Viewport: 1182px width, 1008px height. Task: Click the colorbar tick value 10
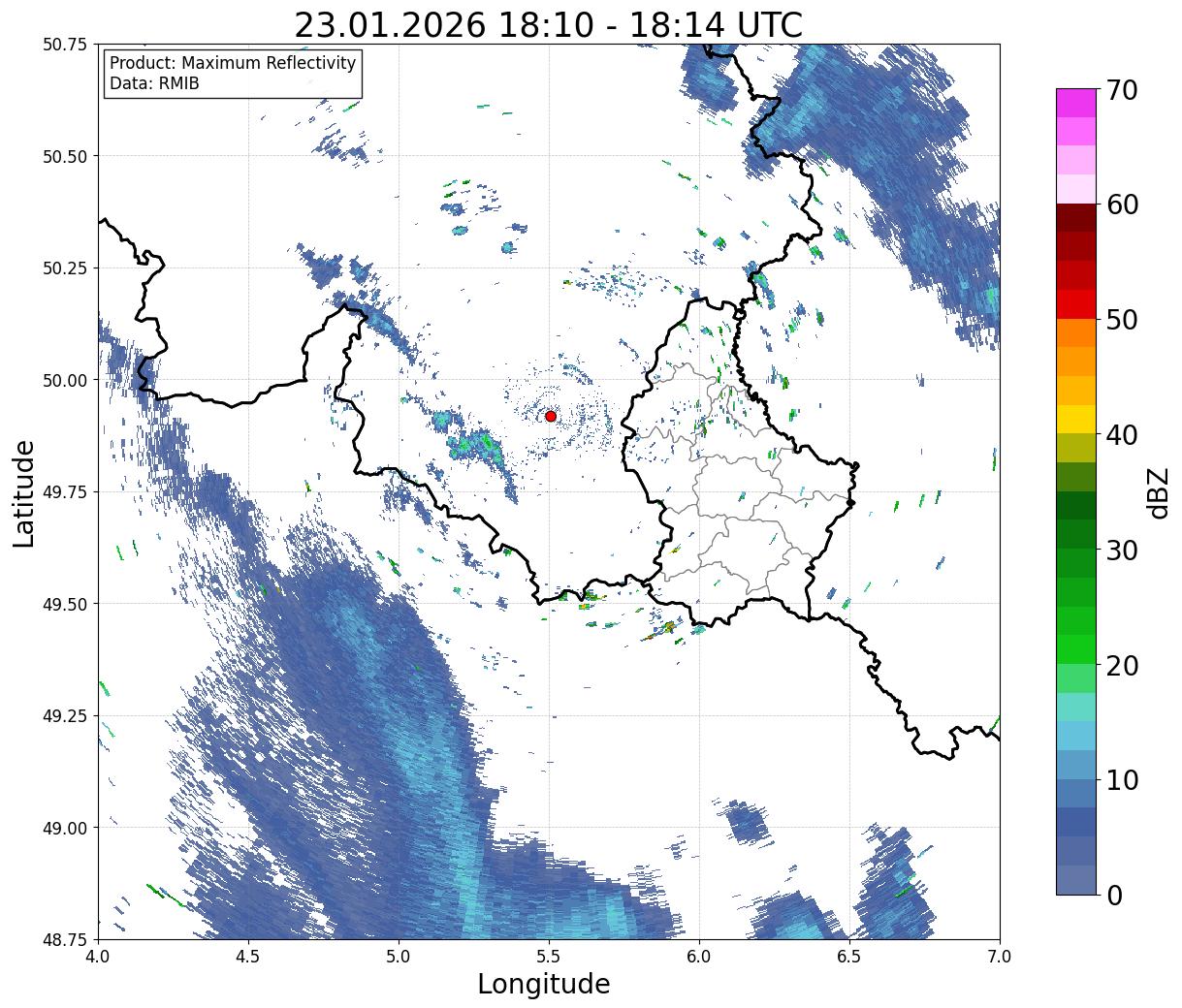1122,779
